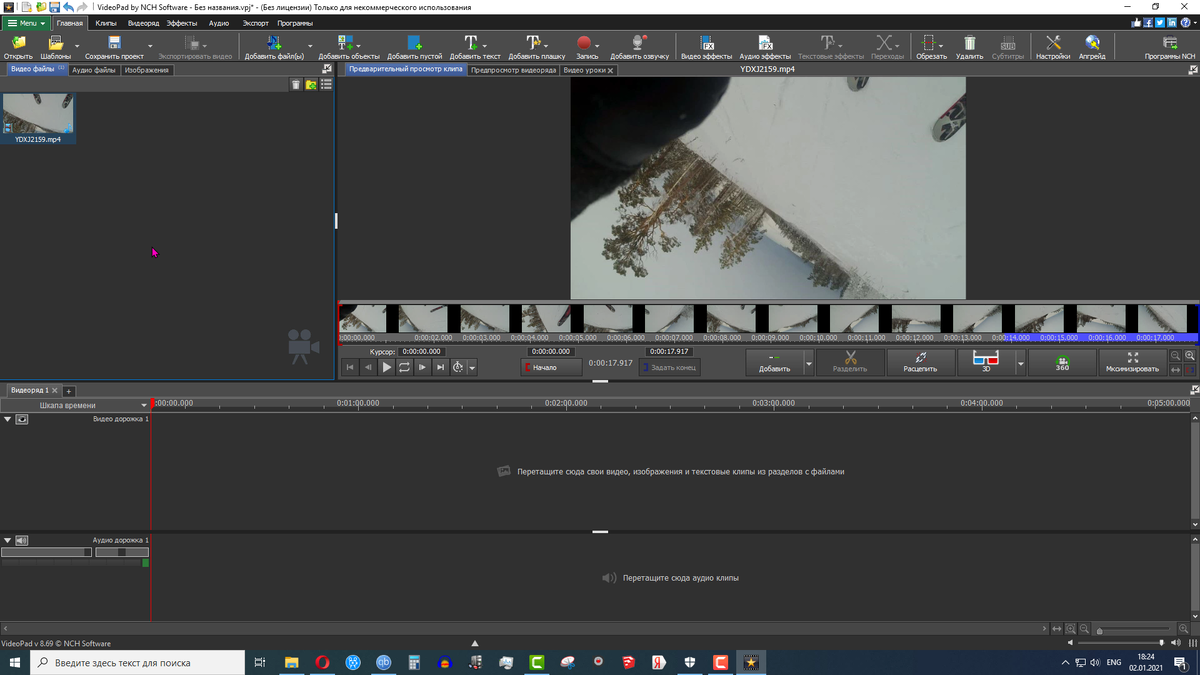Open the Аудио файлы bin tab
1200x675 pixels.
pyautogui.click(x=94, y=70)
